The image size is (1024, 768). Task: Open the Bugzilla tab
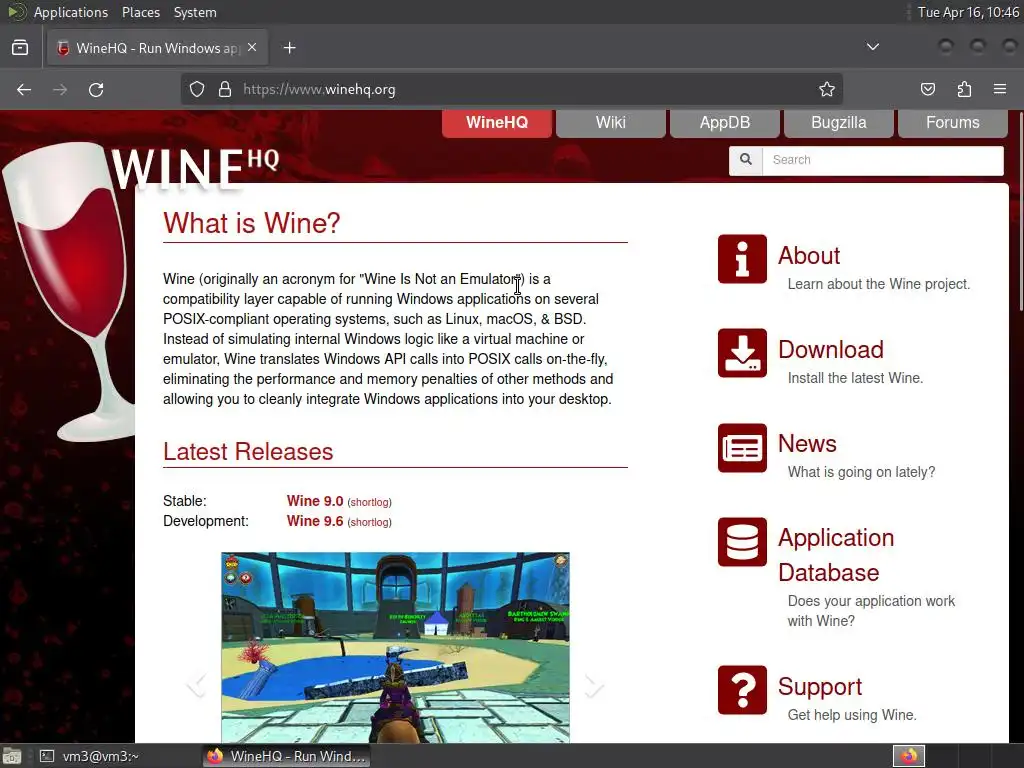(839, 123)
